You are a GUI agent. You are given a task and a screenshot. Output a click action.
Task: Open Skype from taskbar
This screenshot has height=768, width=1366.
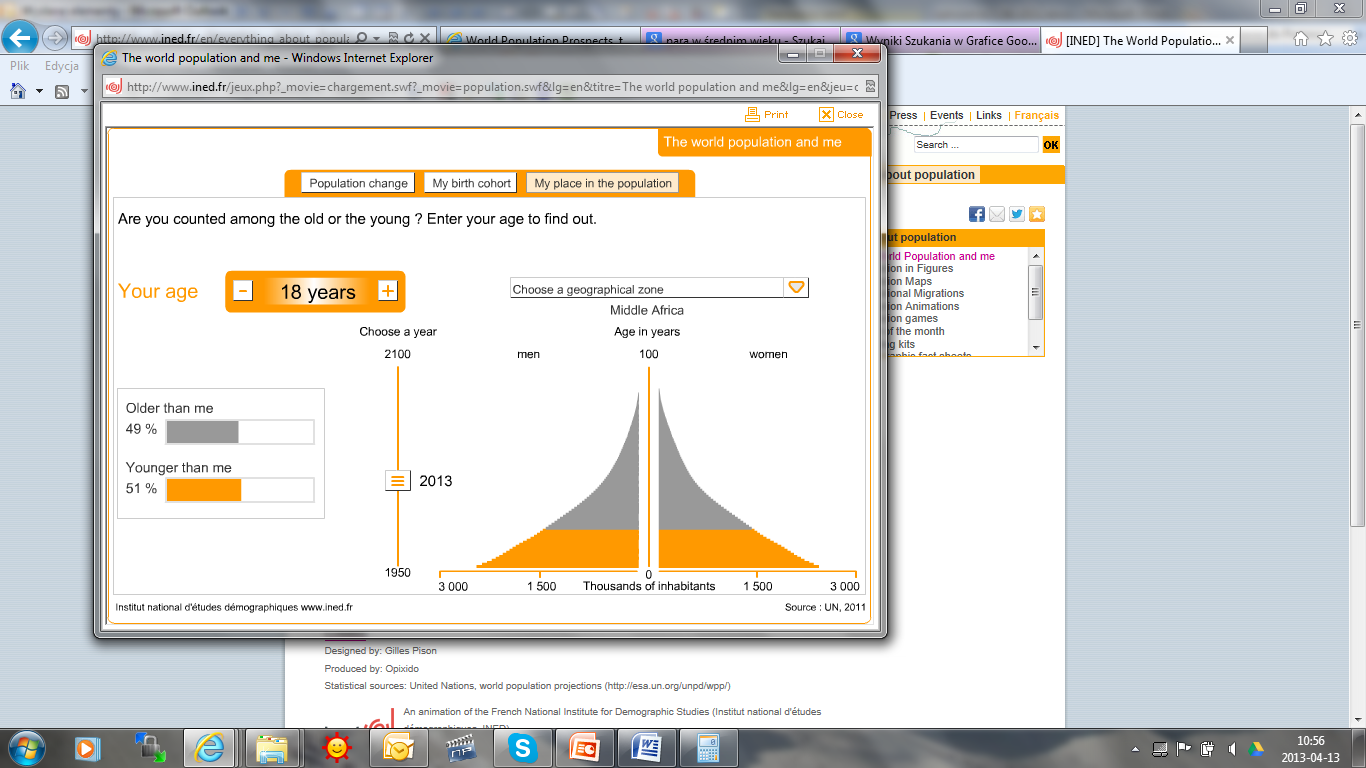click(521, 748)
